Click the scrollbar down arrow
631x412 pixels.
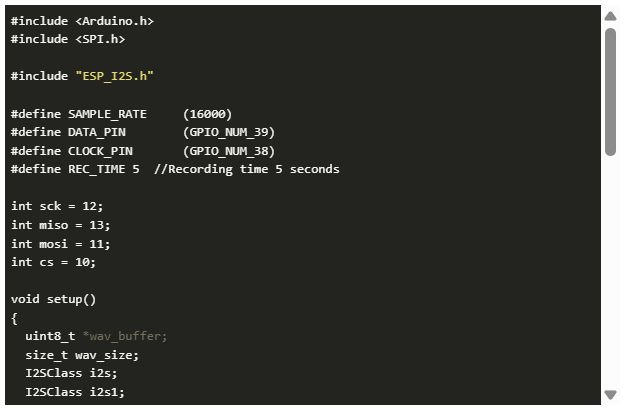click(x=610, y=395)
